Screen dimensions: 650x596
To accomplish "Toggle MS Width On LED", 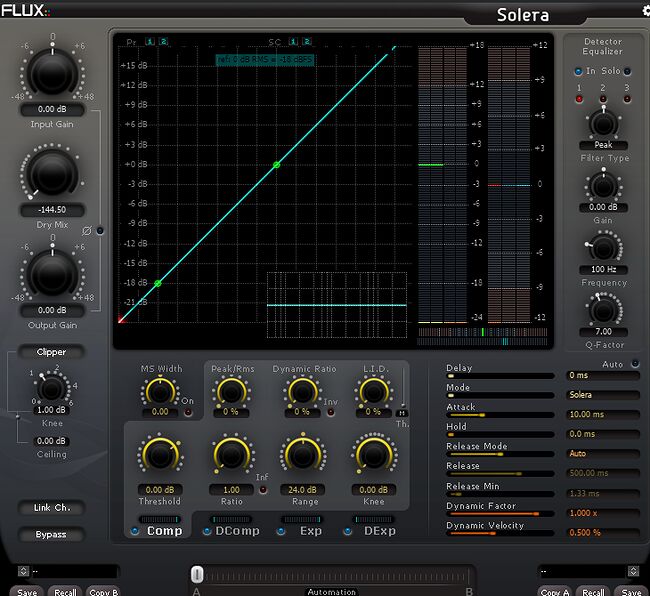I will [x=188, y=412].
